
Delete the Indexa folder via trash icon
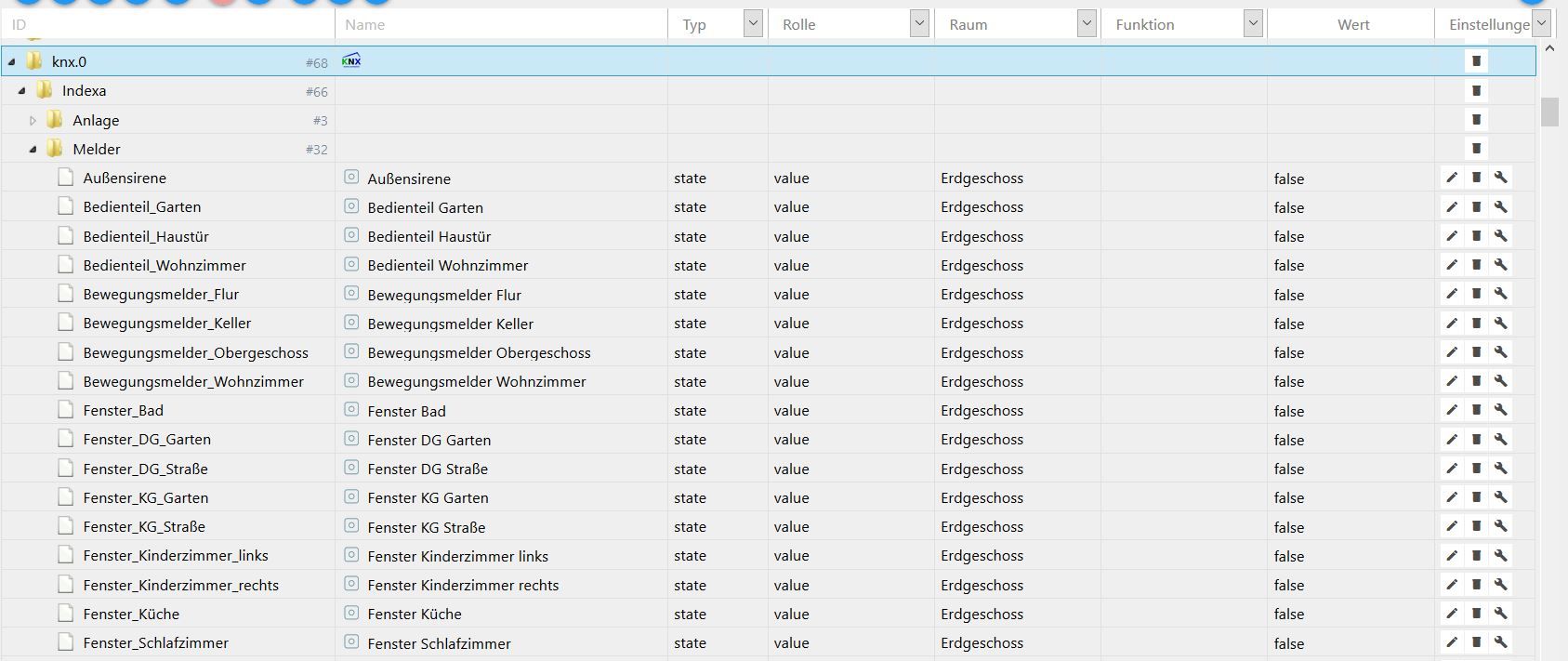[1476, 90]
